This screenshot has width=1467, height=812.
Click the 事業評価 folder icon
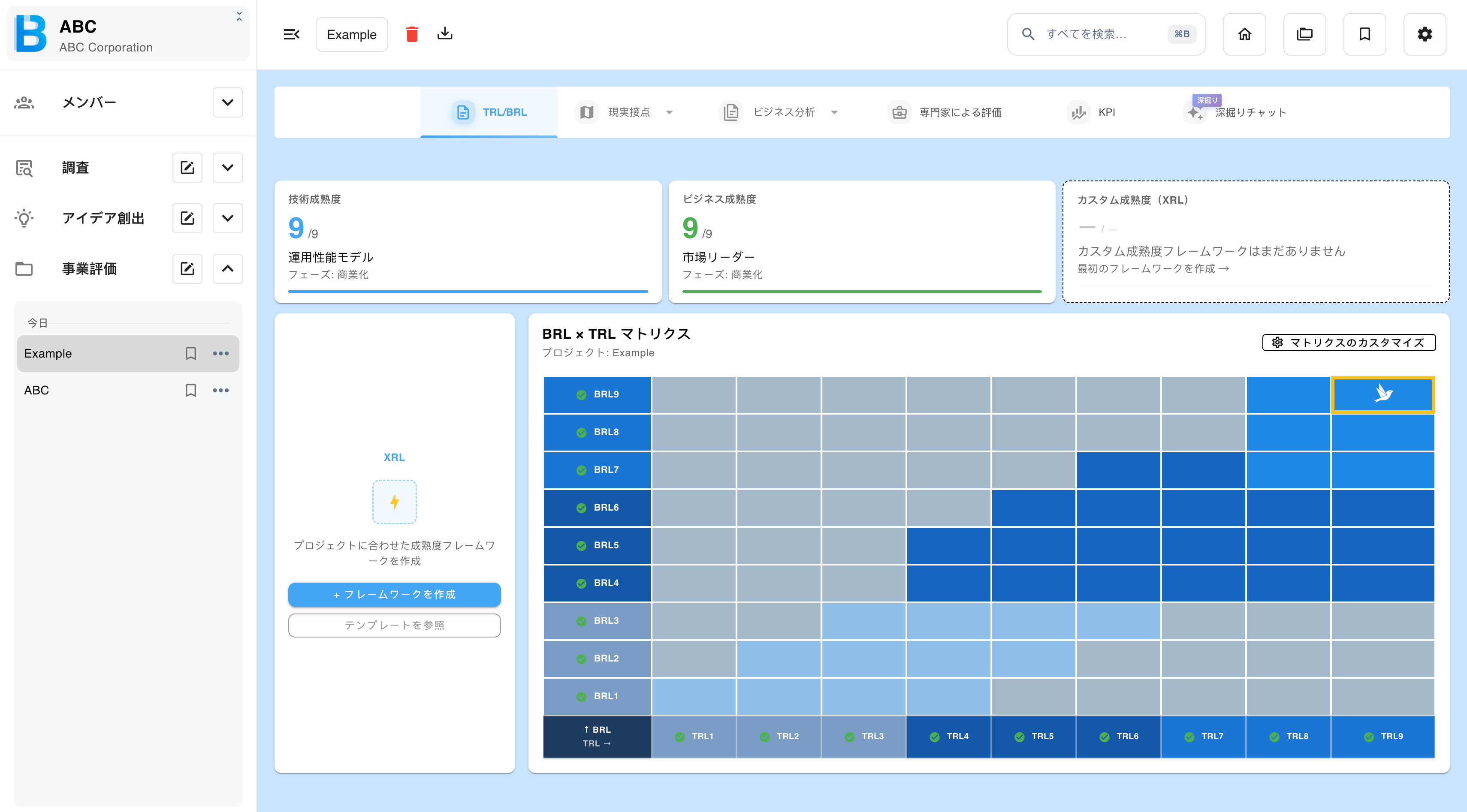pos(24,268)
